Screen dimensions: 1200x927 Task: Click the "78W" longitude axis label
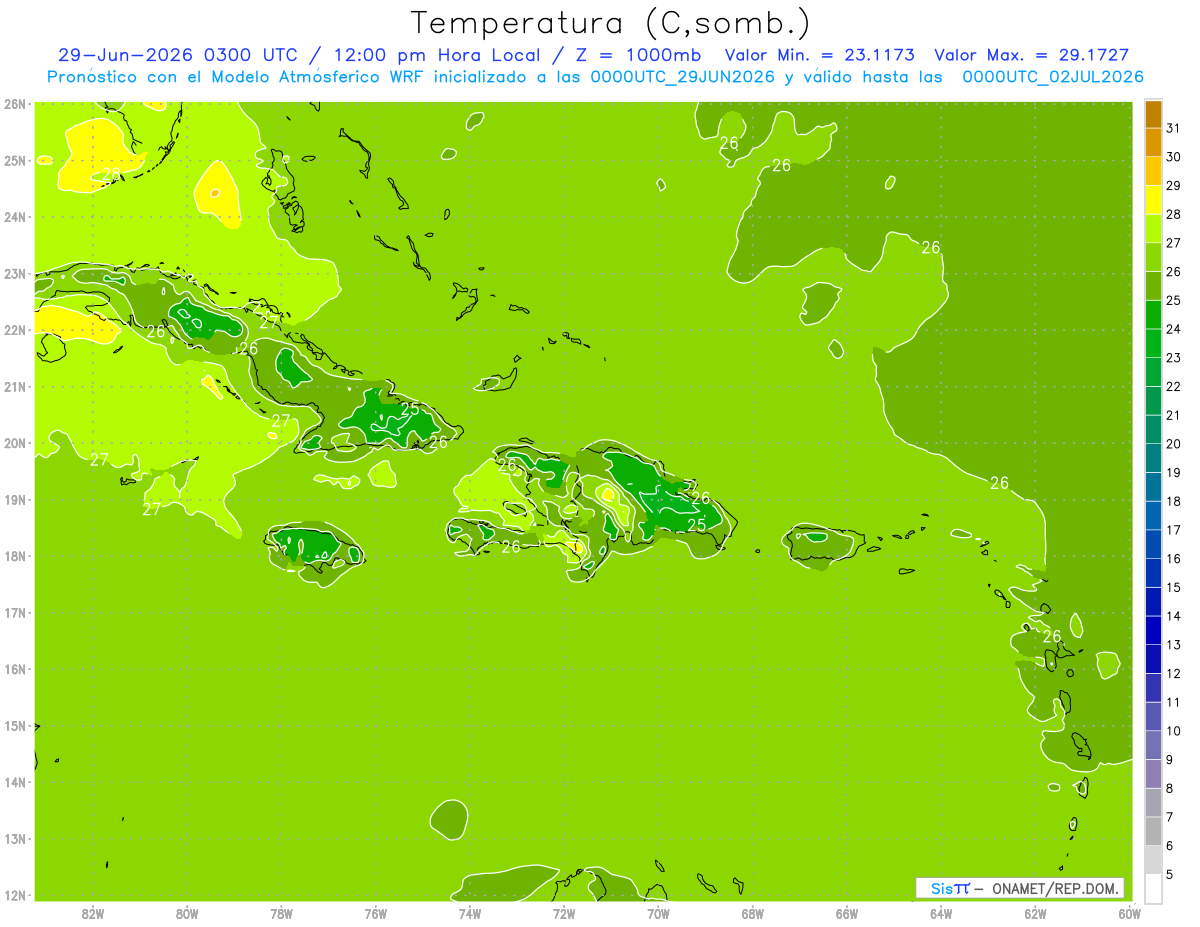[x=281, y=913]
